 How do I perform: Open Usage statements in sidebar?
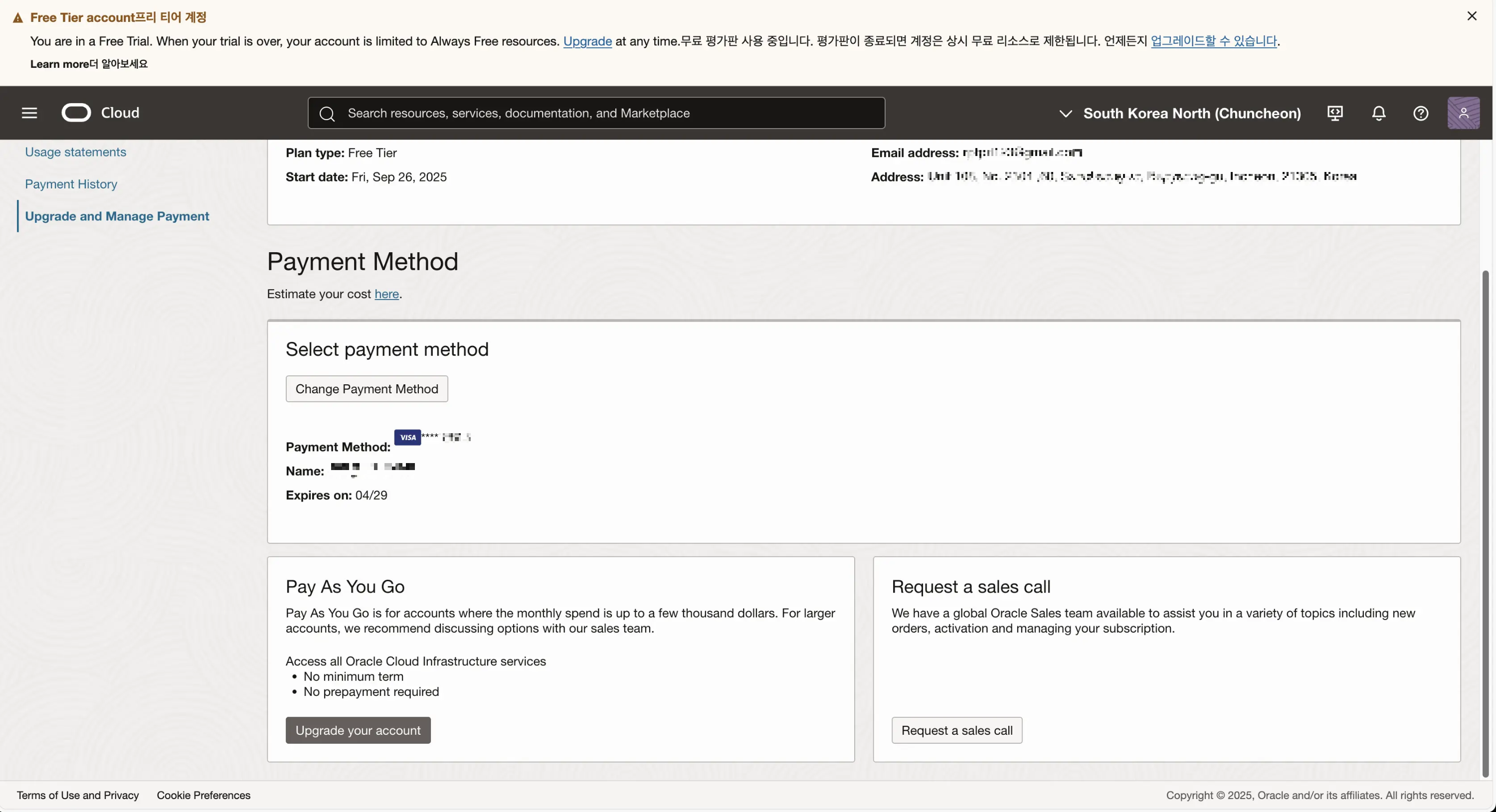pyautogui.click(x=75, y=152)
